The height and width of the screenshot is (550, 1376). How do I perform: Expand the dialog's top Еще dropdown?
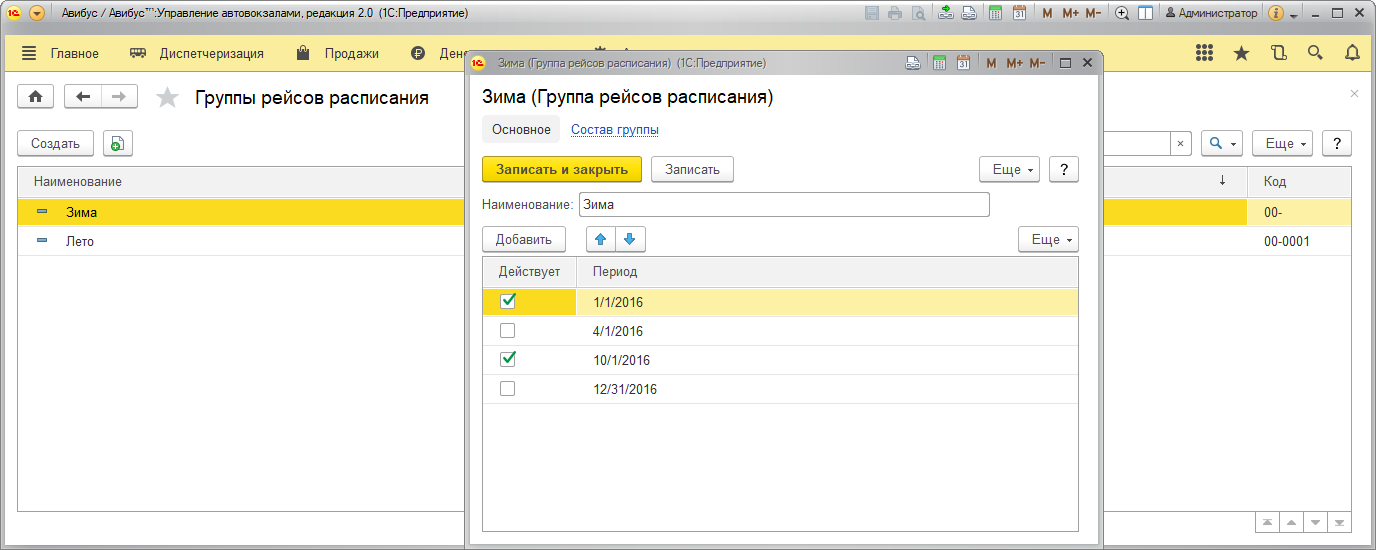coord(1010,170)
